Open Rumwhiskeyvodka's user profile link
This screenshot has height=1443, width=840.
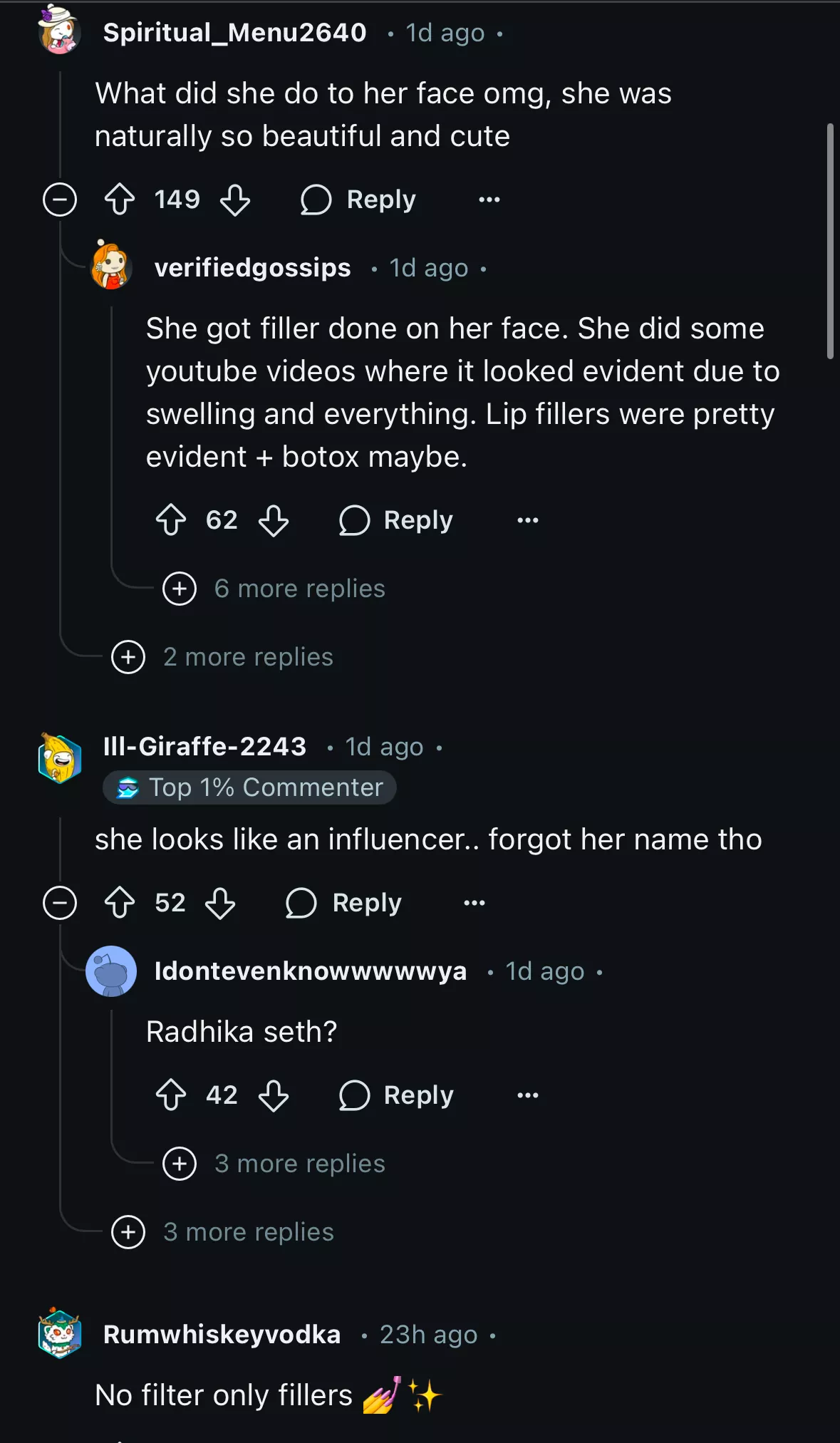[222, 1335]
